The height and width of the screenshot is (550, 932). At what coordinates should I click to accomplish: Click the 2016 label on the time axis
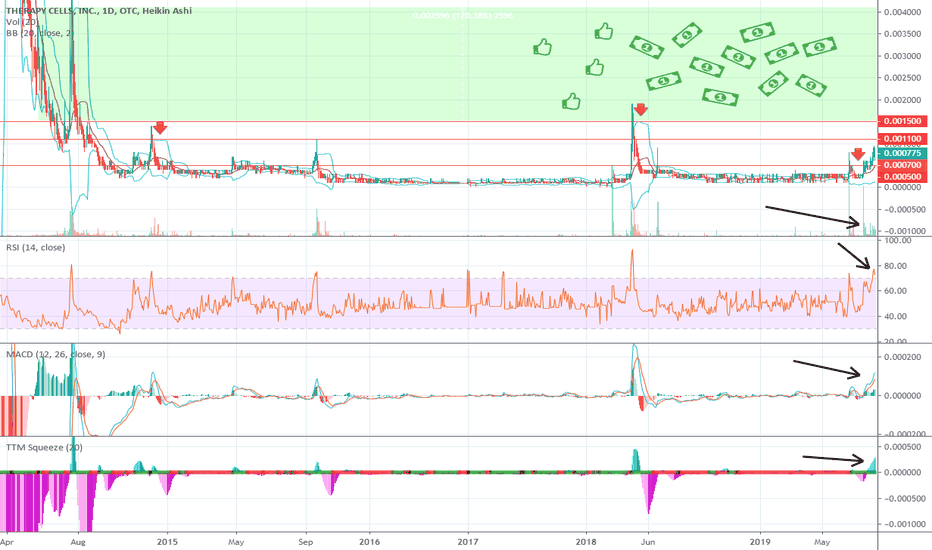(369, 542)
